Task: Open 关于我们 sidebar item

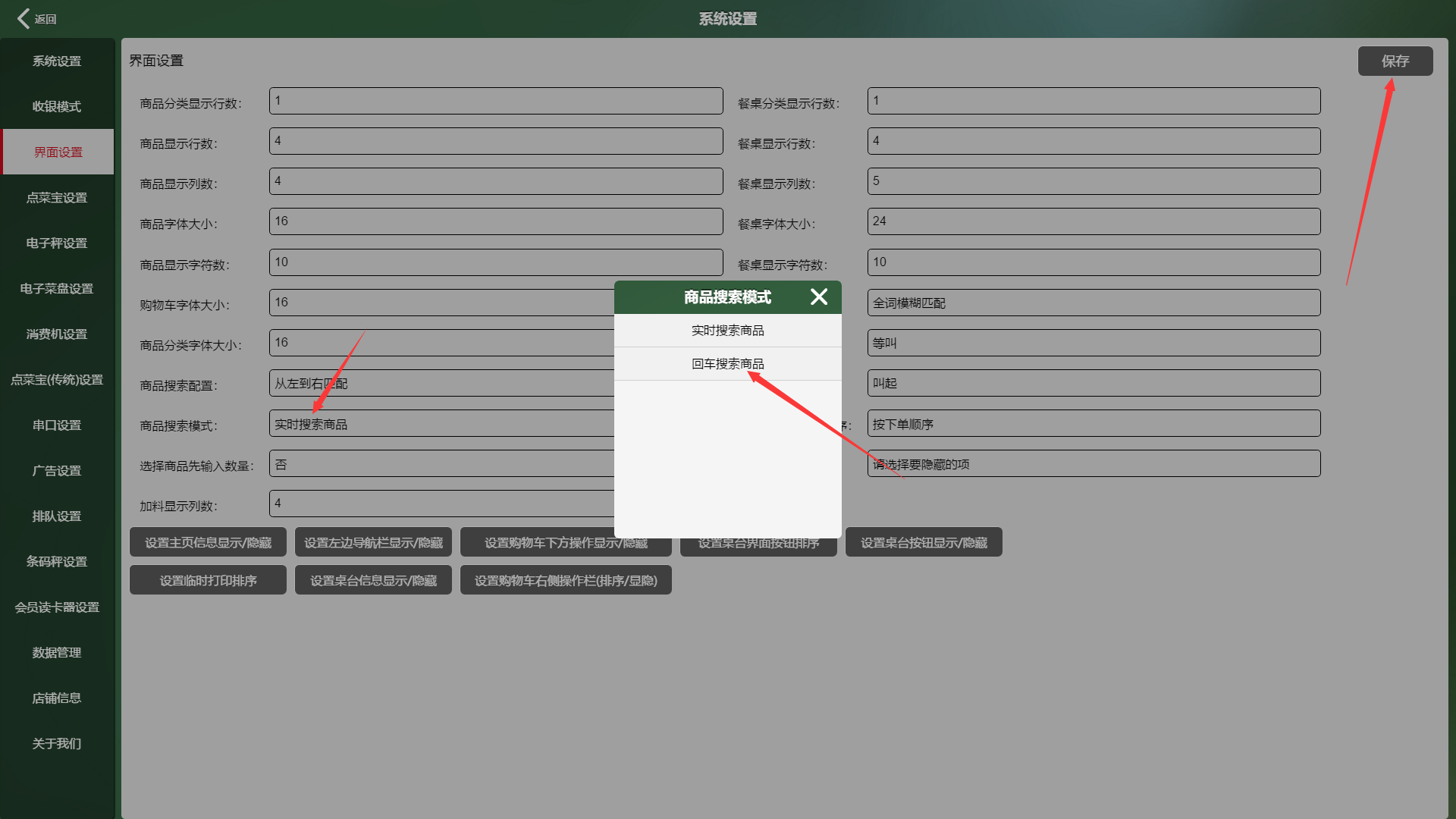Action: click(x=57, y=743)
